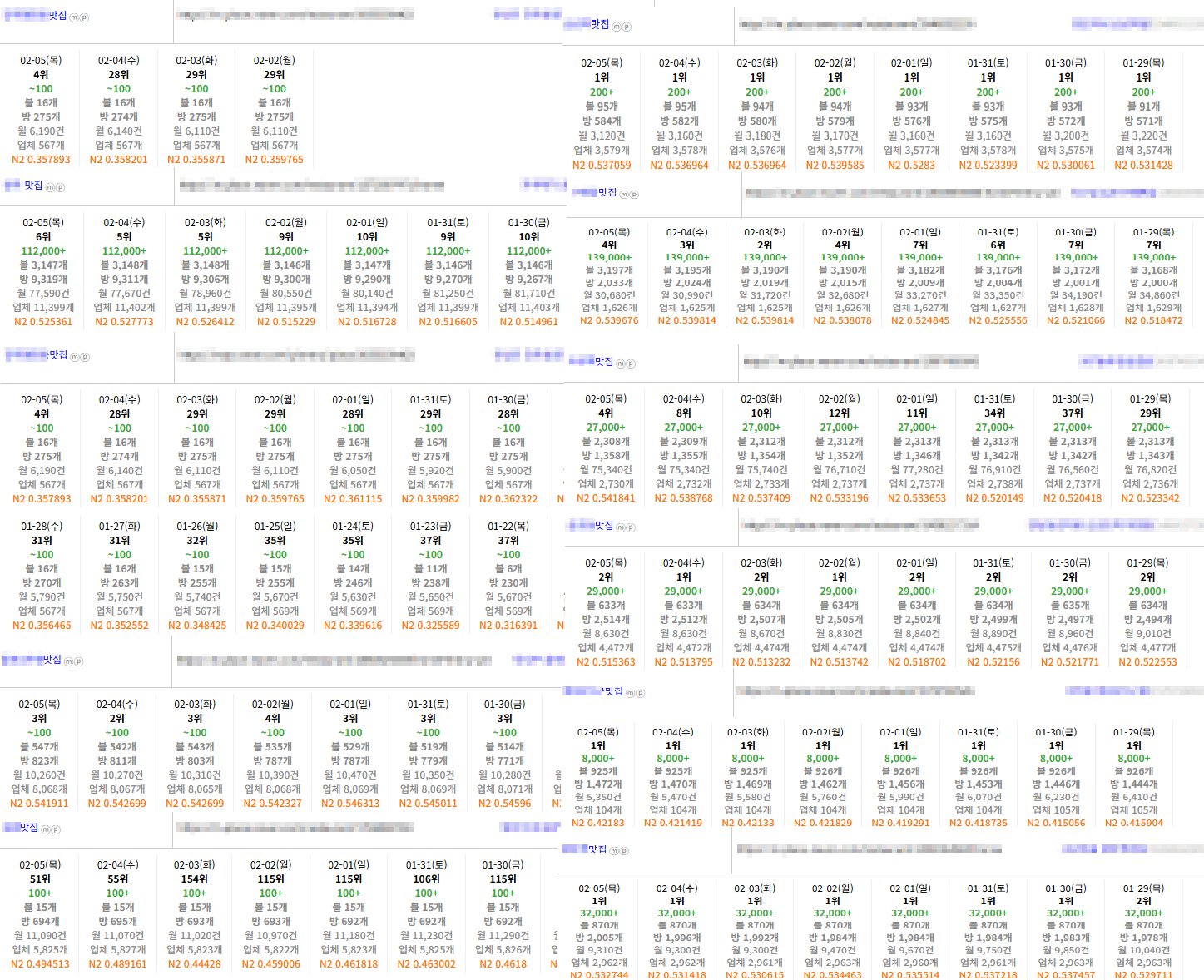Viewport: 1204px width, 980px height.
Task: Click the p icon above the 8,000+ table
Action: [640, 693]
